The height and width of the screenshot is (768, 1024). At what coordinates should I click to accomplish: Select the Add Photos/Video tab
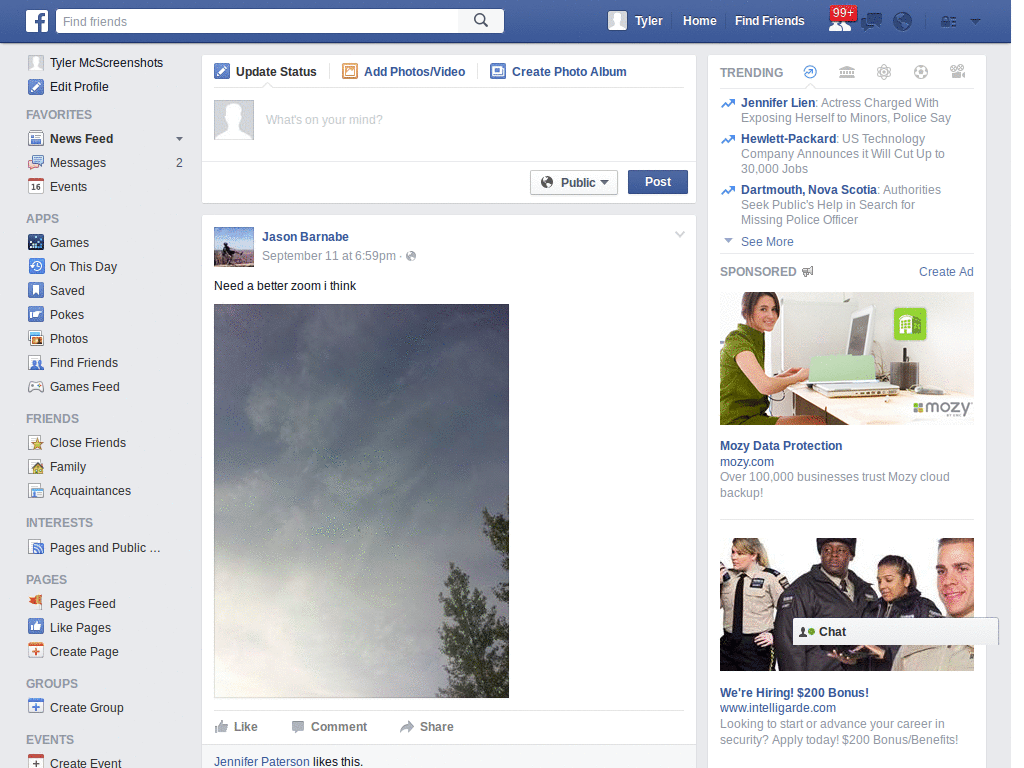404,71
